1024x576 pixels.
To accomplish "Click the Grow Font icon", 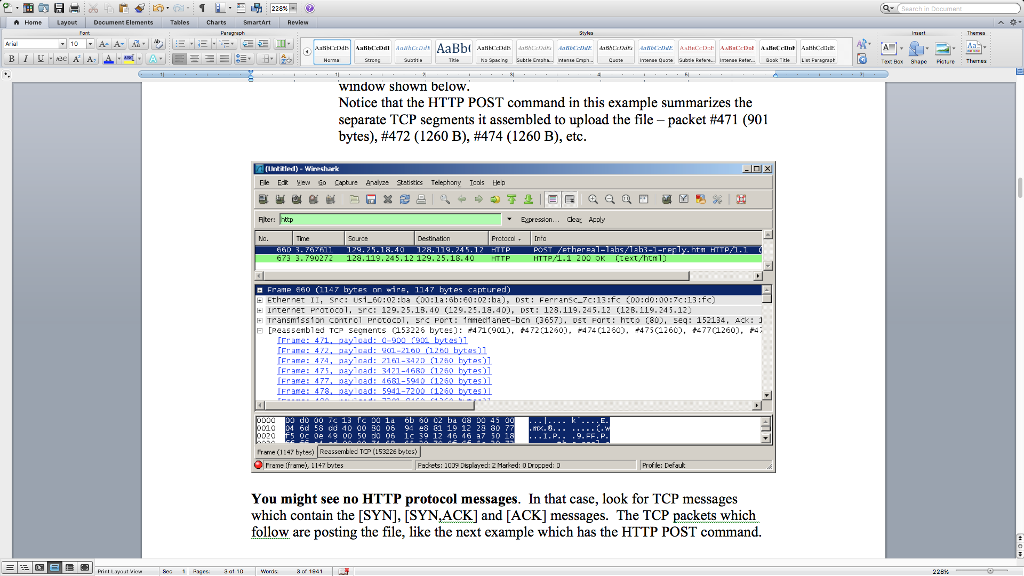I will 103,44.
